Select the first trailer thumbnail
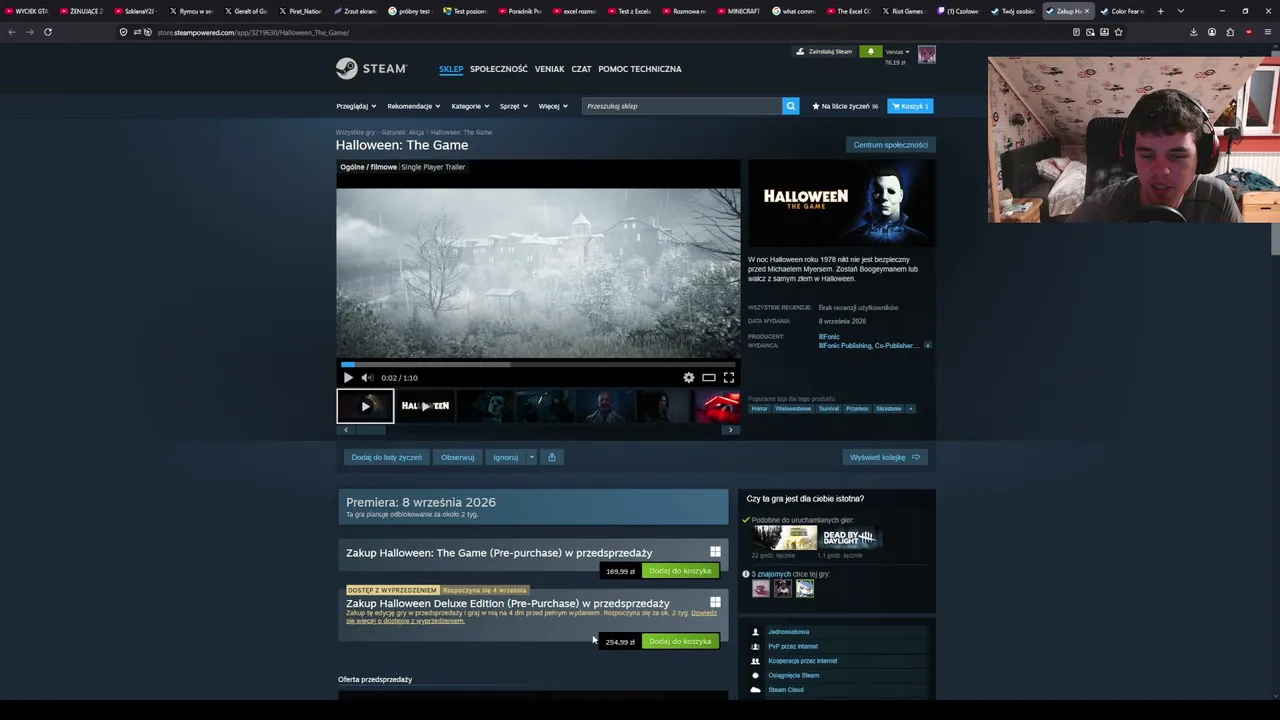This screenshot has height=720, width=1280. (365, 406)
